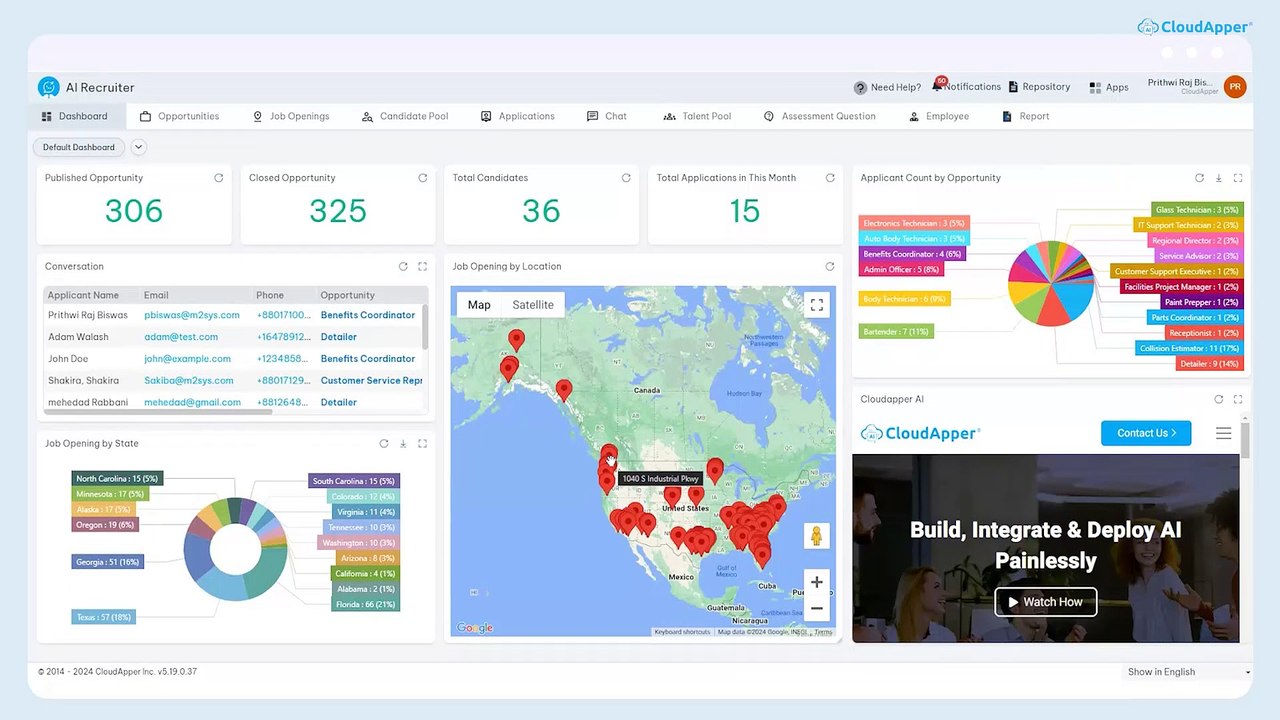Open the Need Help? question icon

click(x=860, y=87)
